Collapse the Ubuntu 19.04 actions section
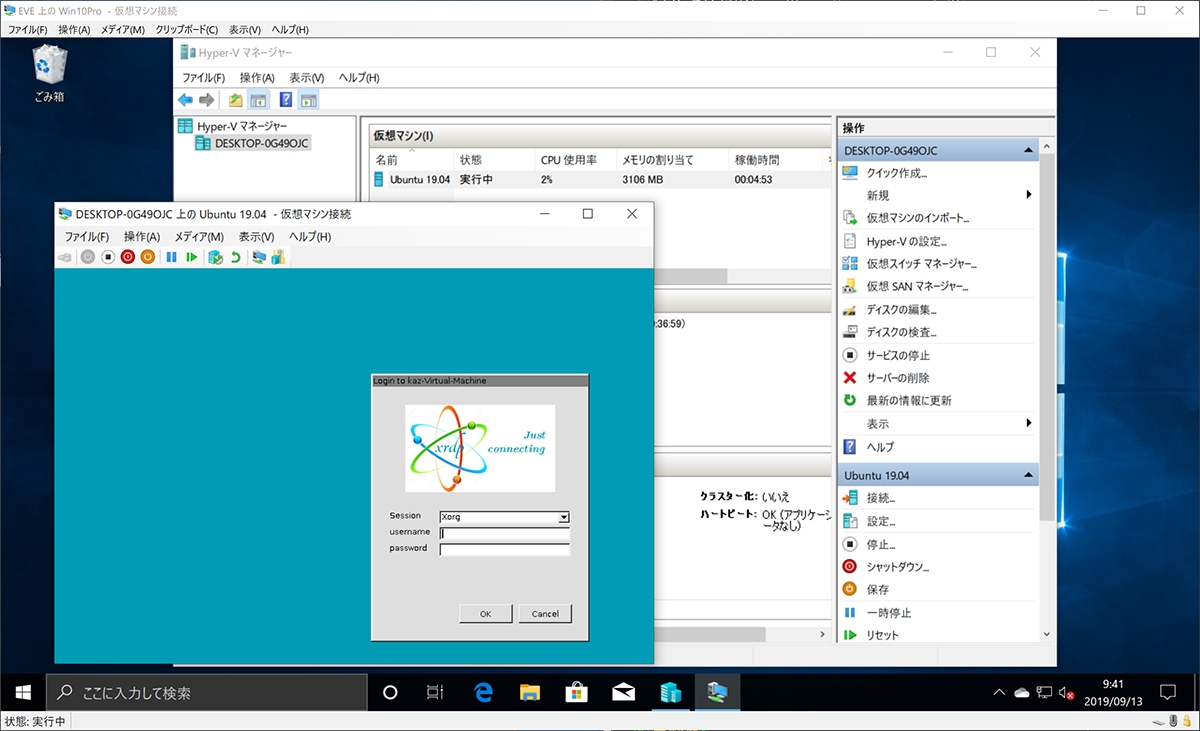This screenshot has height=731, width=1200. tap(1027, 475)
